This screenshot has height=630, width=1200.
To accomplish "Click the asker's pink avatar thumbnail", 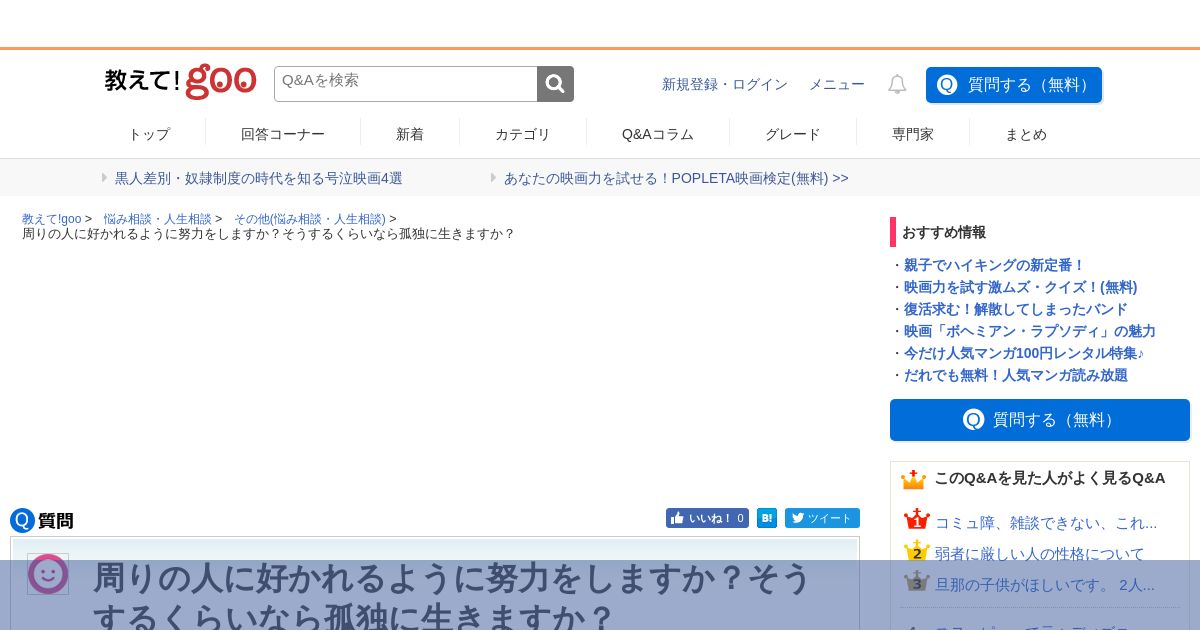I will (x=48, y=574).
